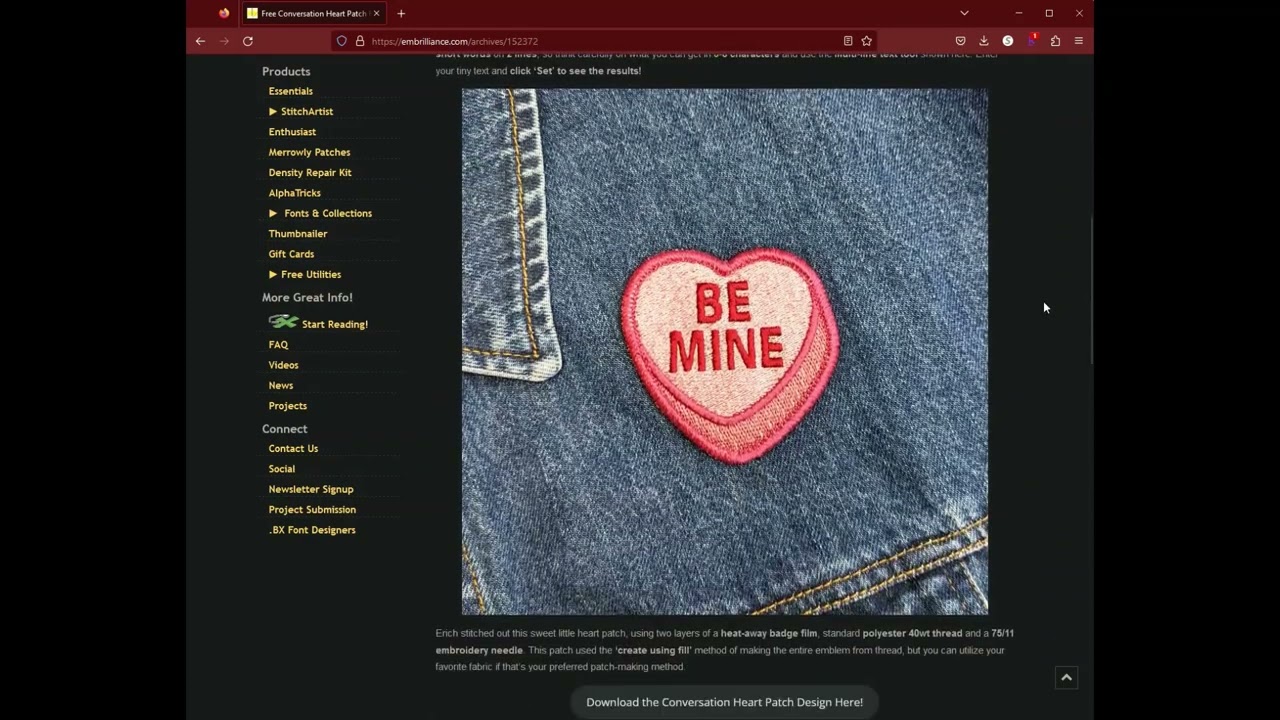Open the Social page
This screenshot has height=720, width=1280.
point(282,469)
